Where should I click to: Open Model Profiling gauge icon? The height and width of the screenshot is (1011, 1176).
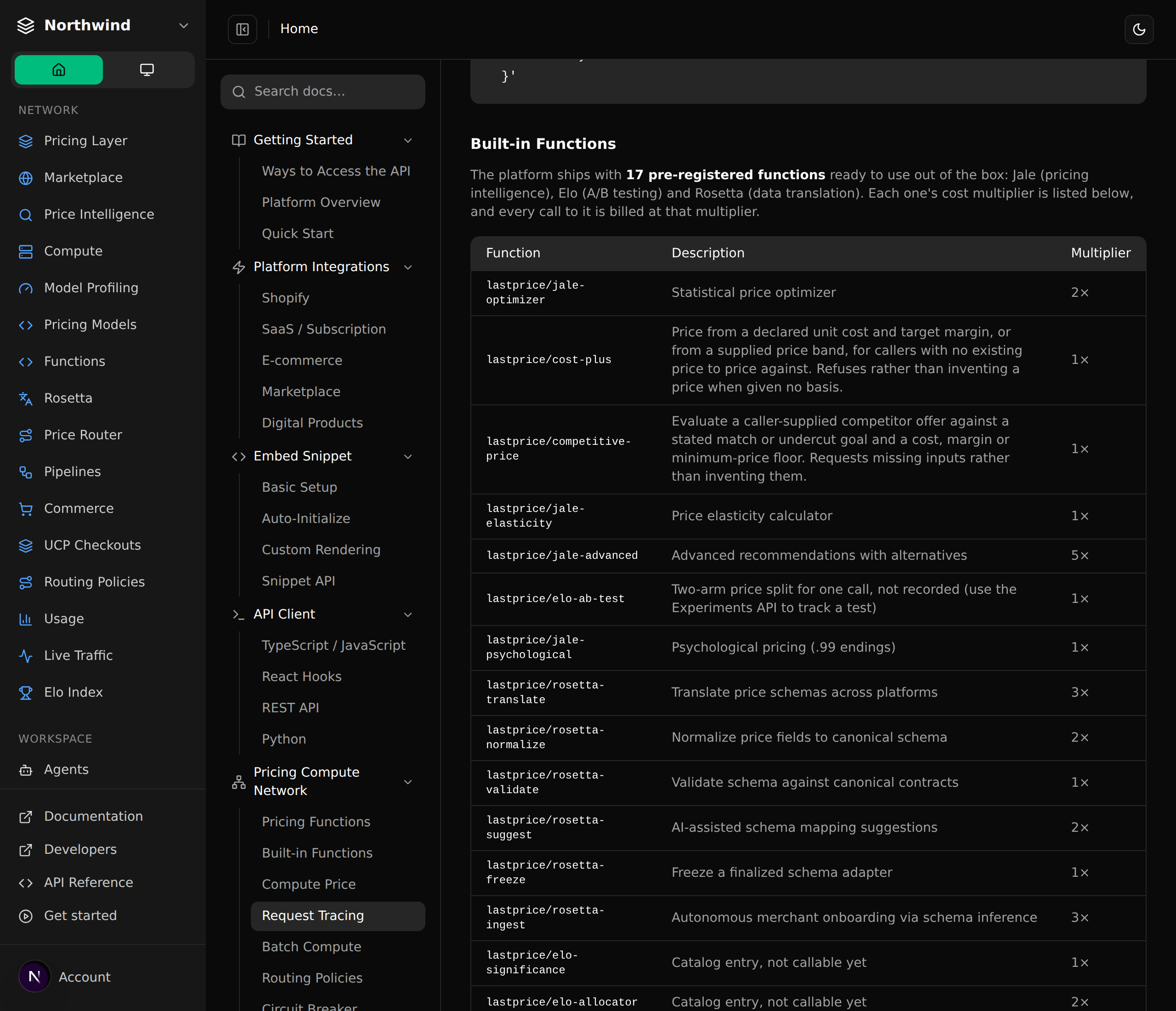click(x=26, y=289)
